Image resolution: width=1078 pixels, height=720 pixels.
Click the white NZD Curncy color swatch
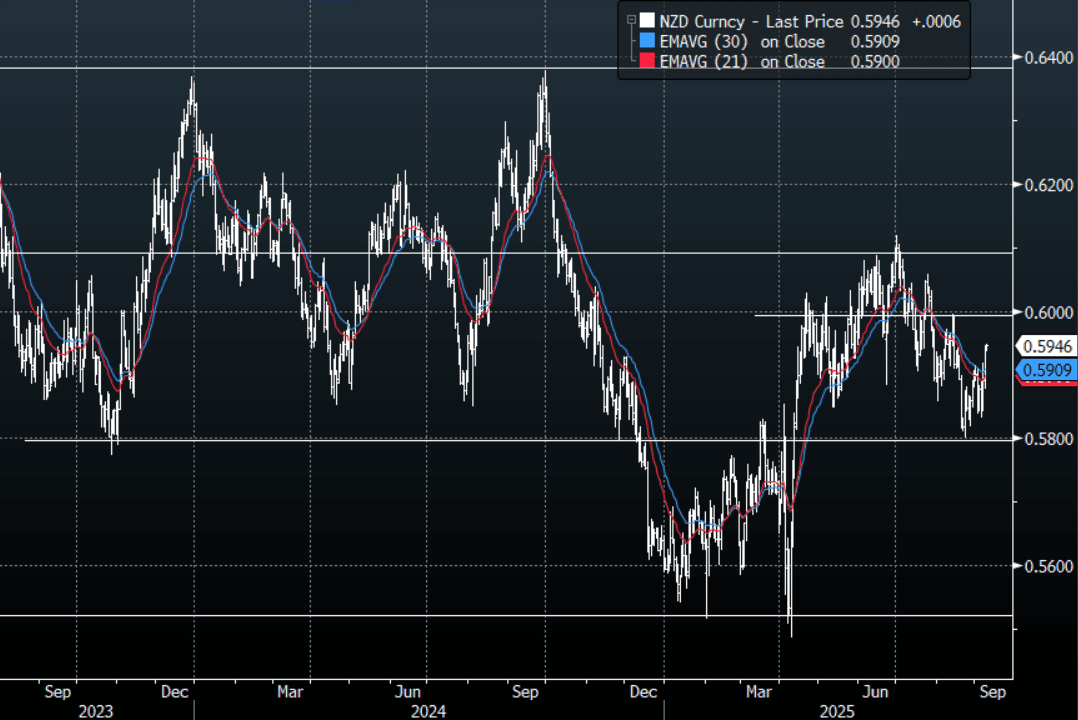tap(647, 20)
